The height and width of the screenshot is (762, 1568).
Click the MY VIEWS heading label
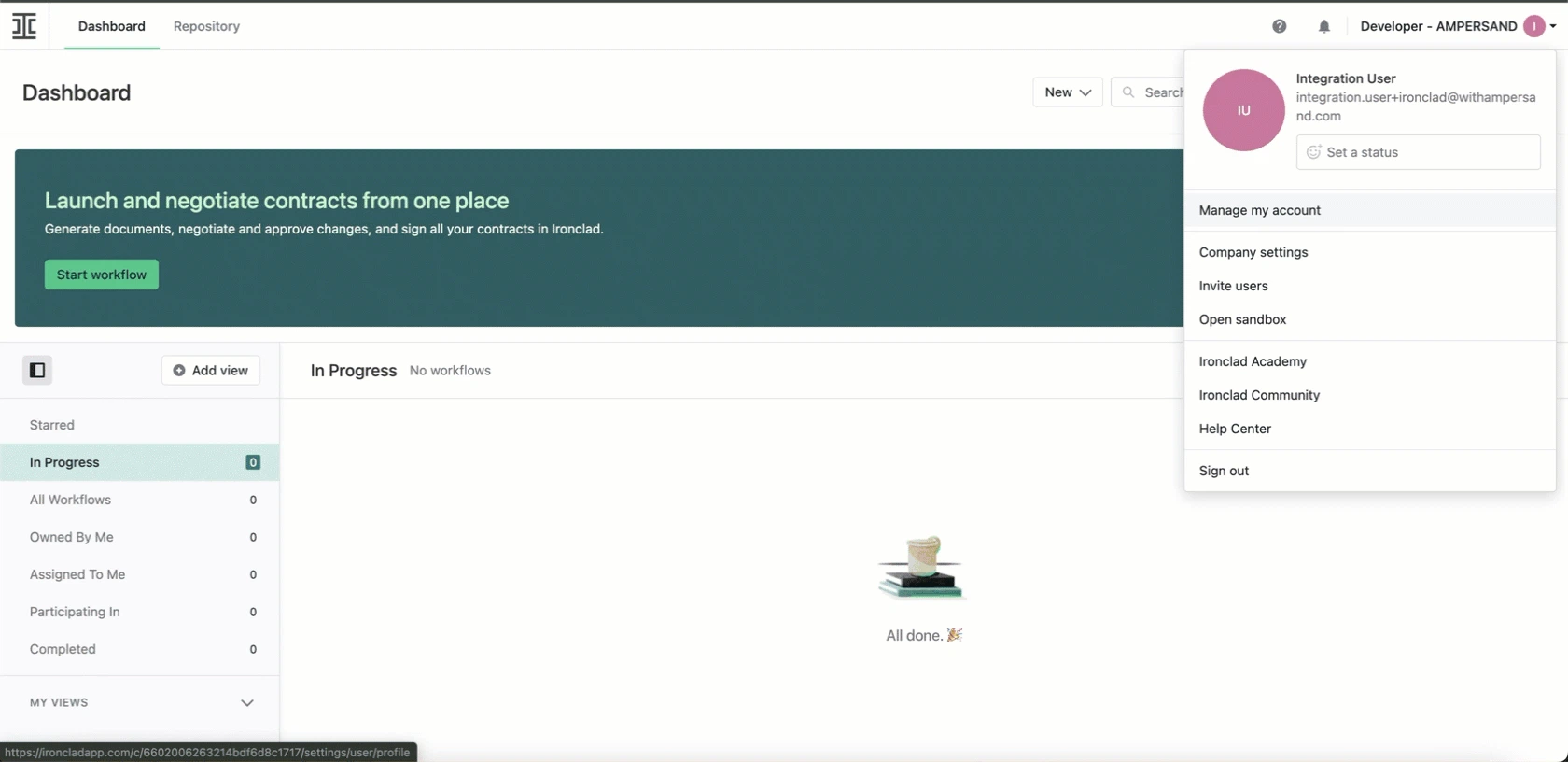coord(59,703)
